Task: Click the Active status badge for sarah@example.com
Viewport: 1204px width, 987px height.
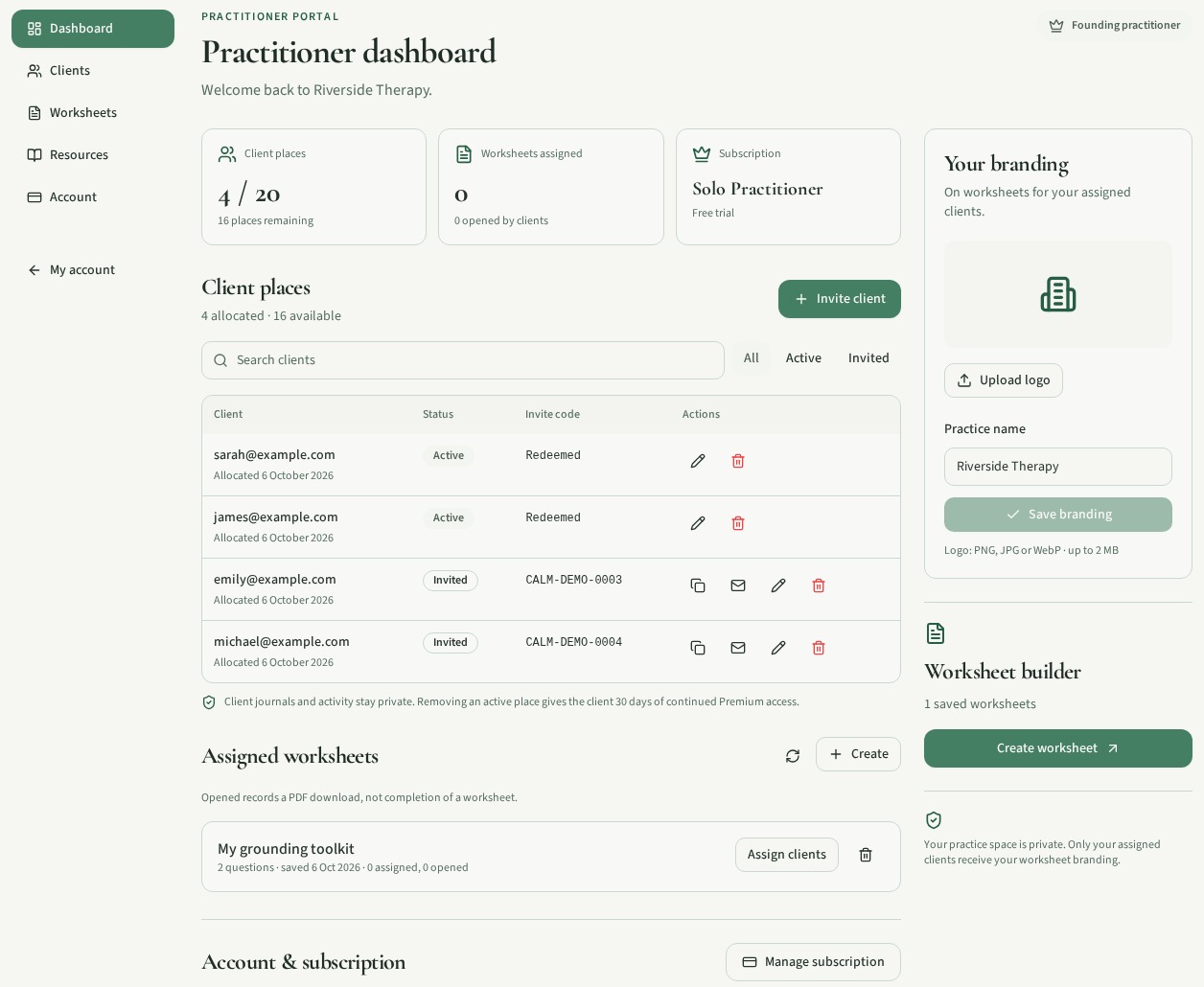Action: coord(449,456)
